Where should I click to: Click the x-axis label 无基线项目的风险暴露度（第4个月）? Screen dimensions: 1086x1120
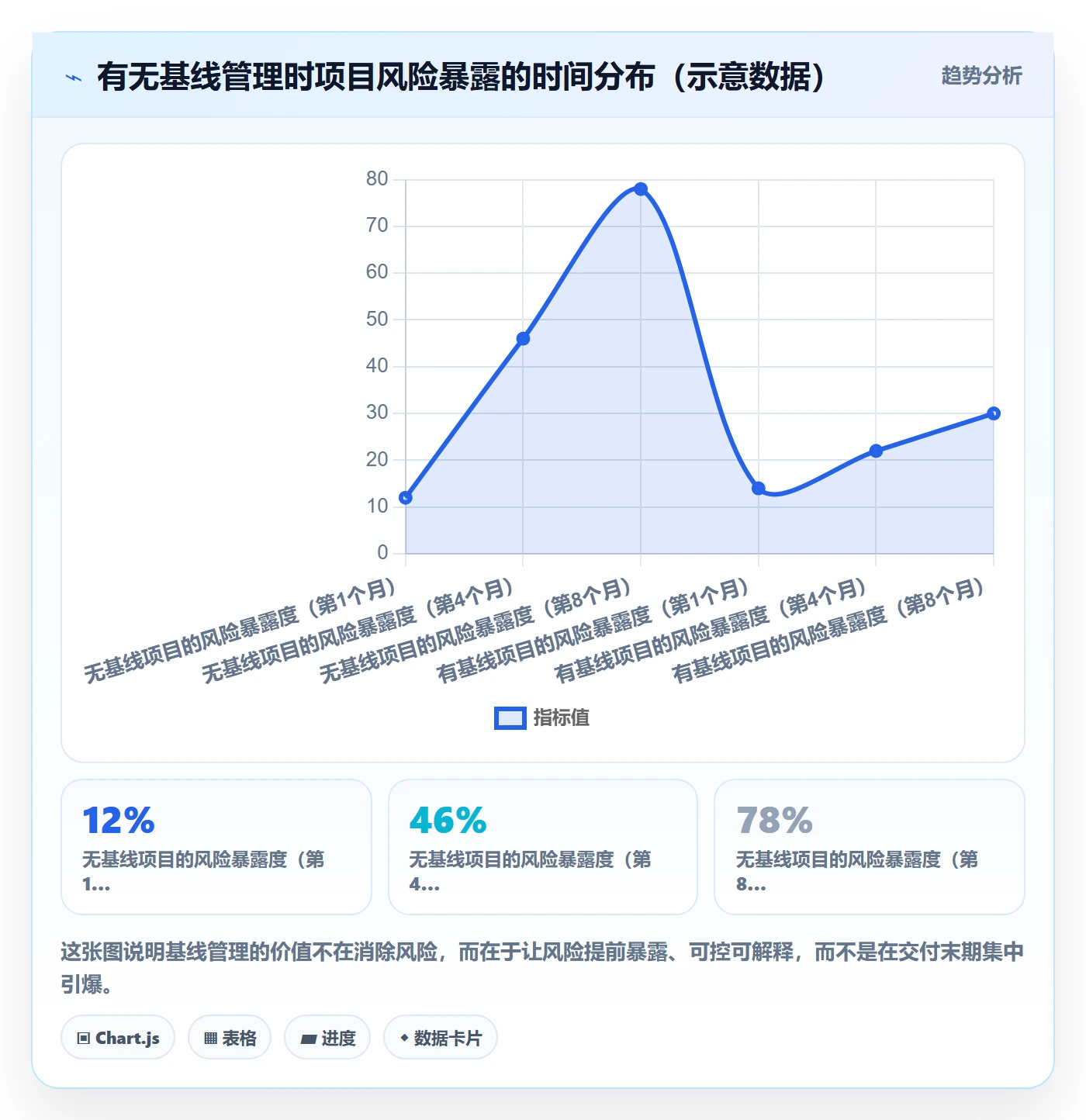click(358, 631)
